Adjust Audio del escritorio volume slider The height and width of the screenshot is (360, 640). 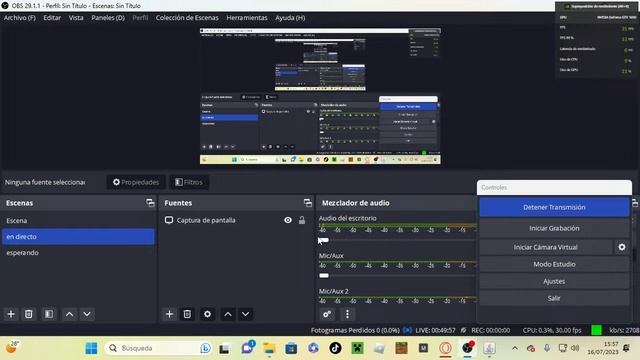pos(324,240)
